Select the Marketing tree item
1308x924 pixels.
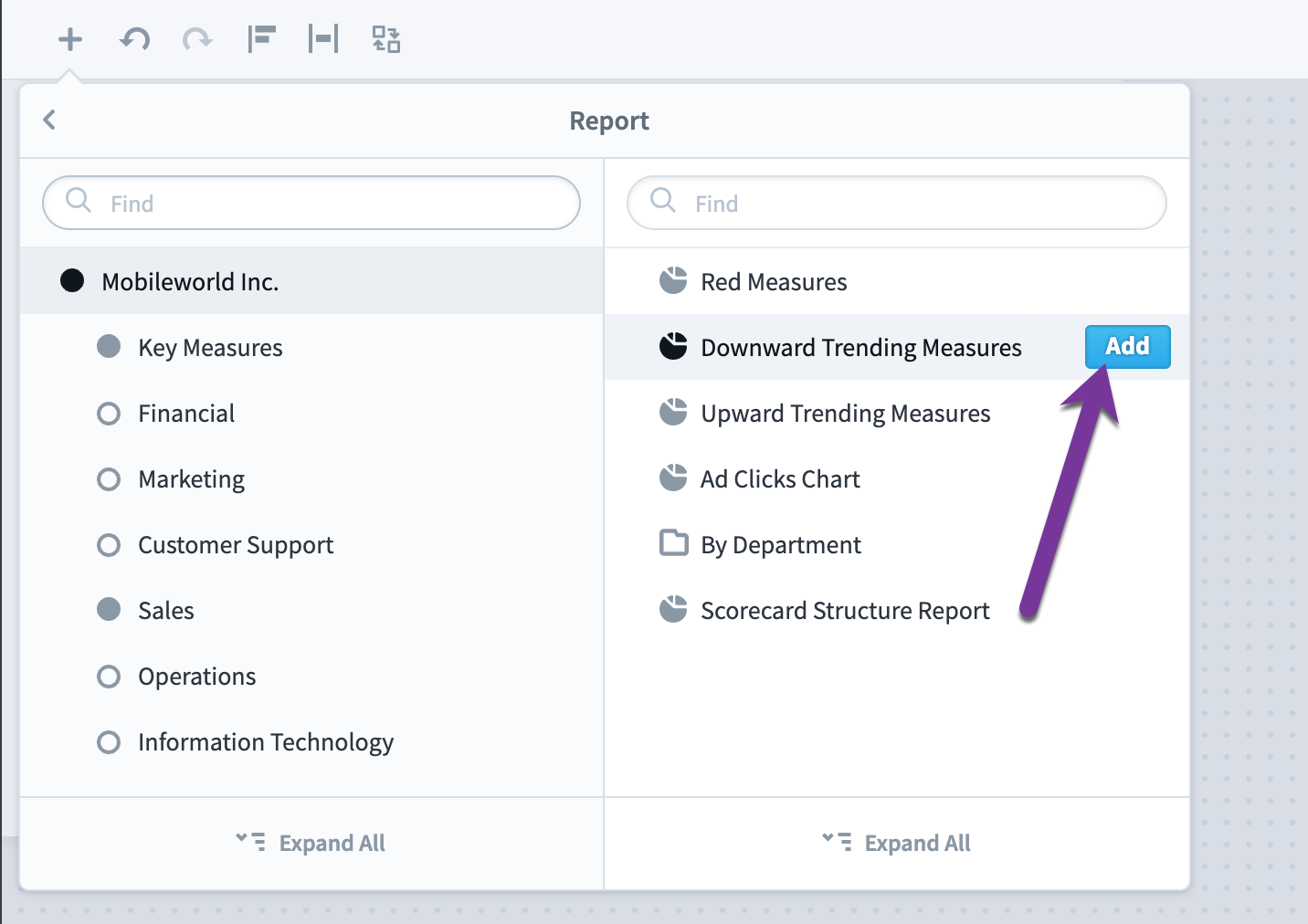point(311,478)
